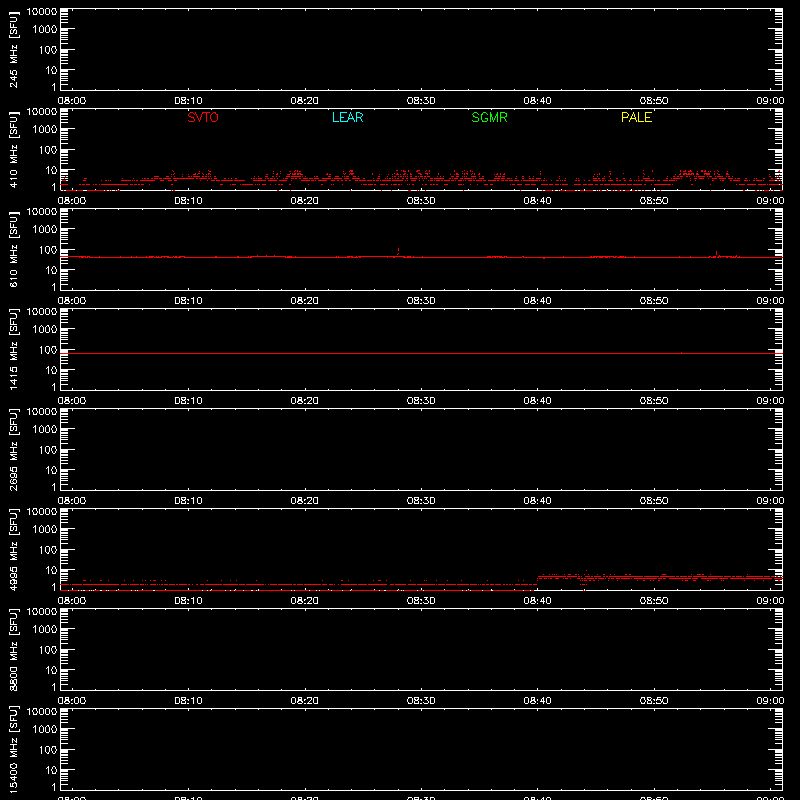Click 08:00 label below the 8800 MHz panel
The image size is (800, 800).
[72, 701]
